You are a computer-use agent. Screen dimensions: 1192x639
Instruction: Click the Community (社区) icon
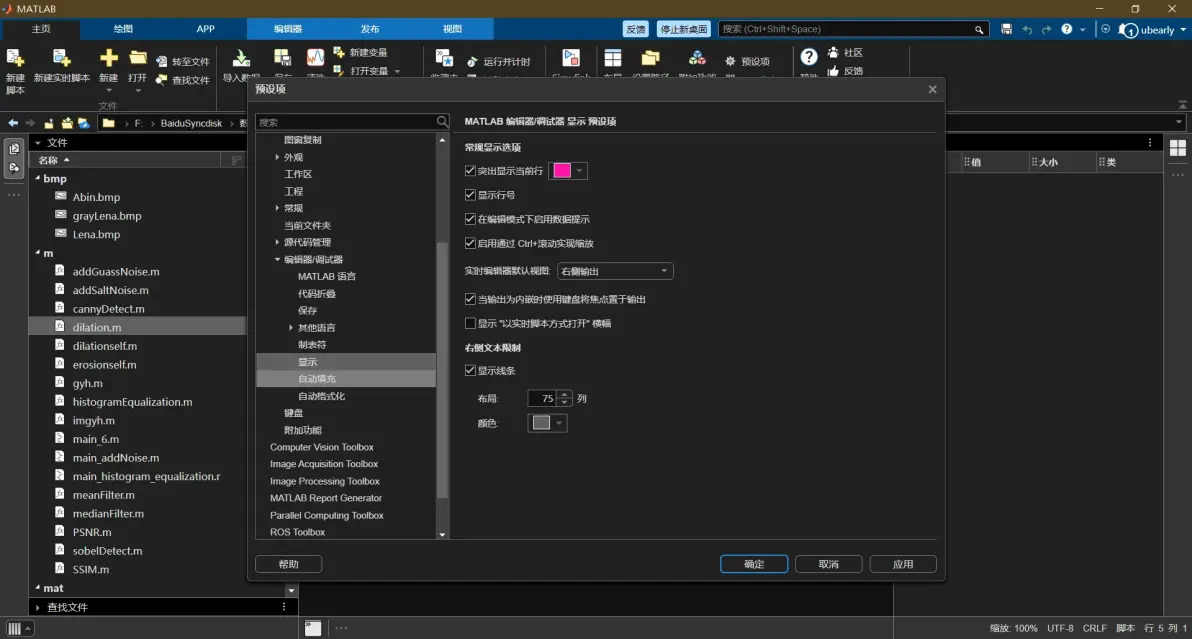(833, 52)
